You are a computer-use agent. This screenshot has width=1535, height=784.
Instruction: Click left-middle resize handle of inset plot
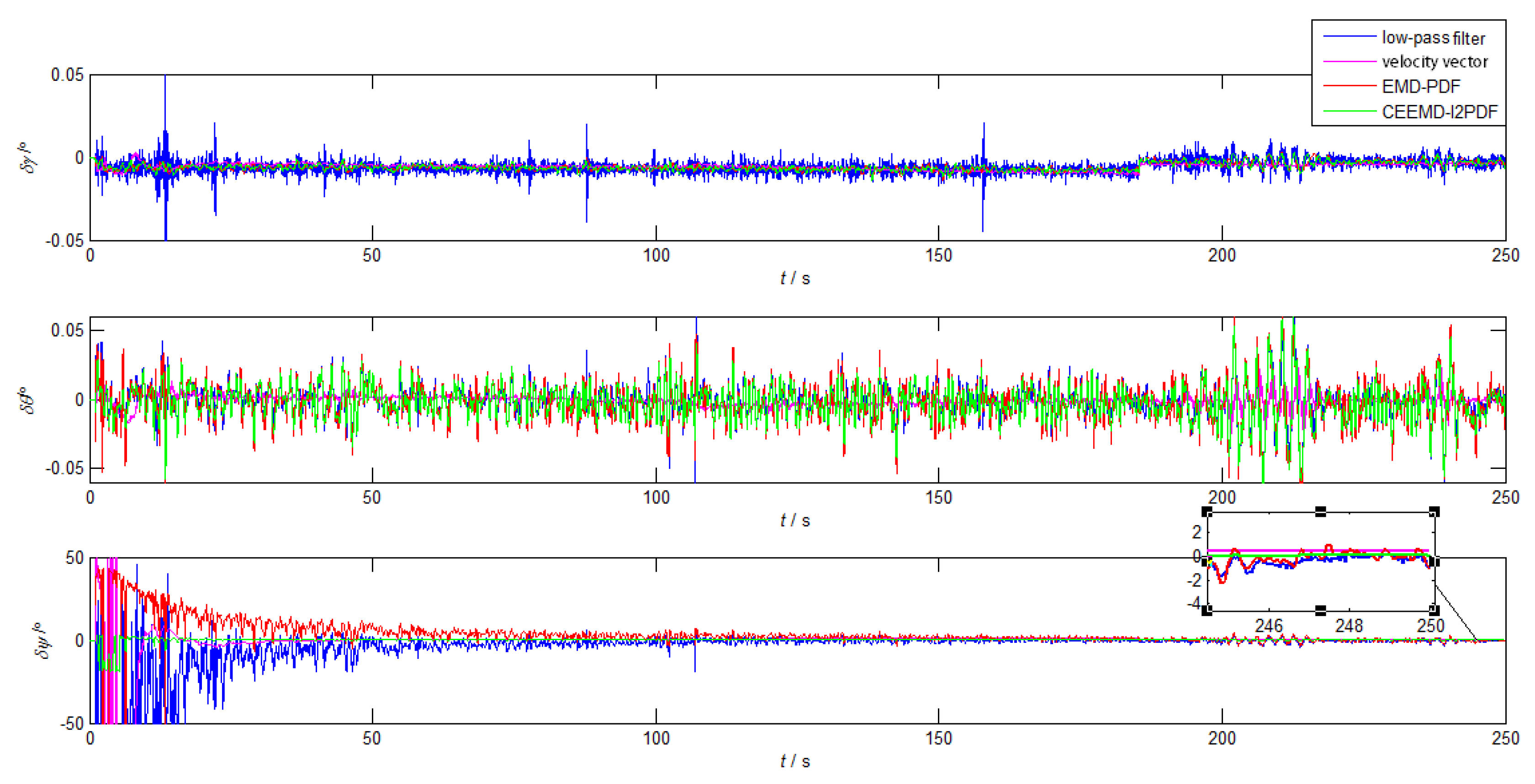click(1207, 561)
